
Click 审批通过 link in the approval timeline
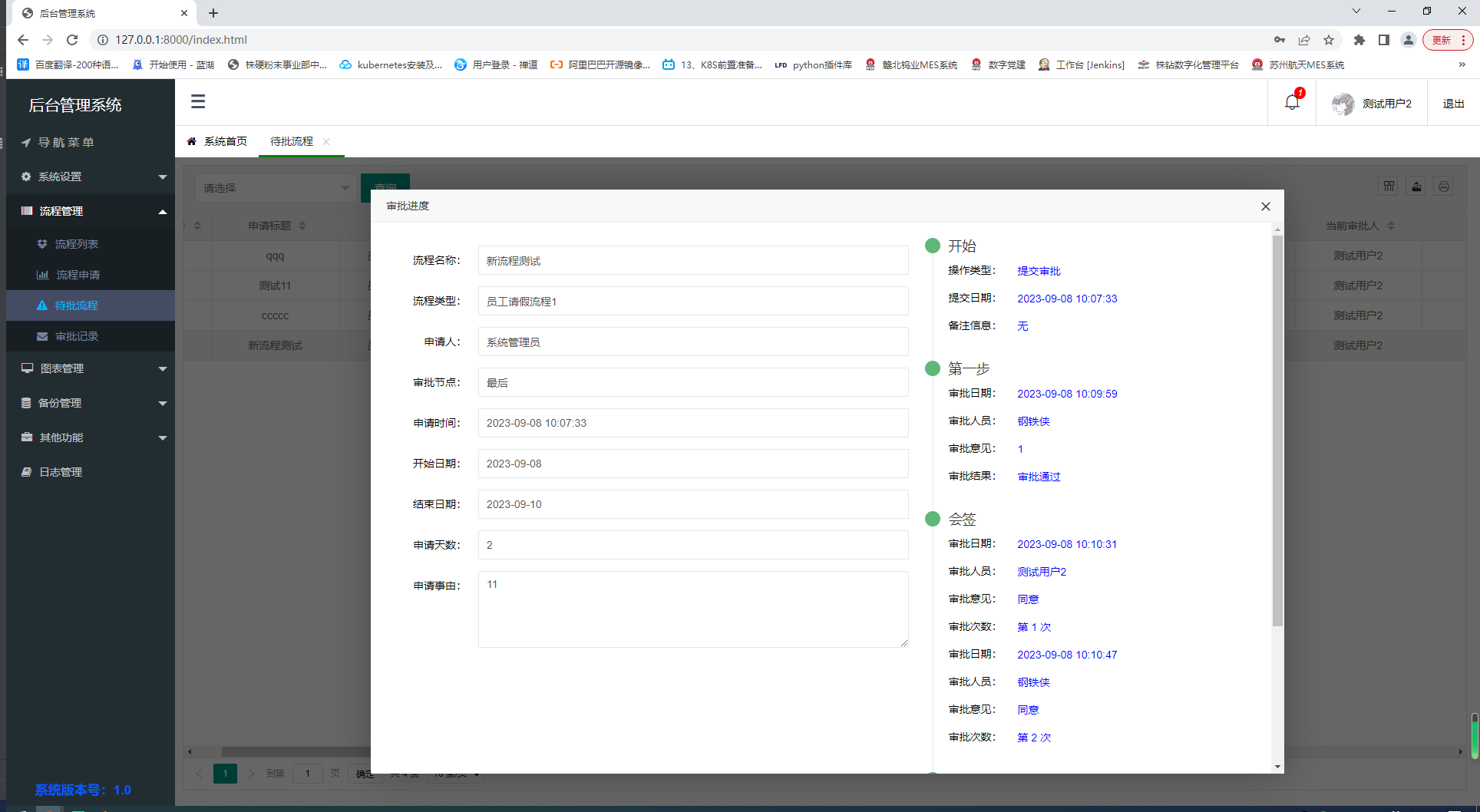click(x=1038, y=476)
